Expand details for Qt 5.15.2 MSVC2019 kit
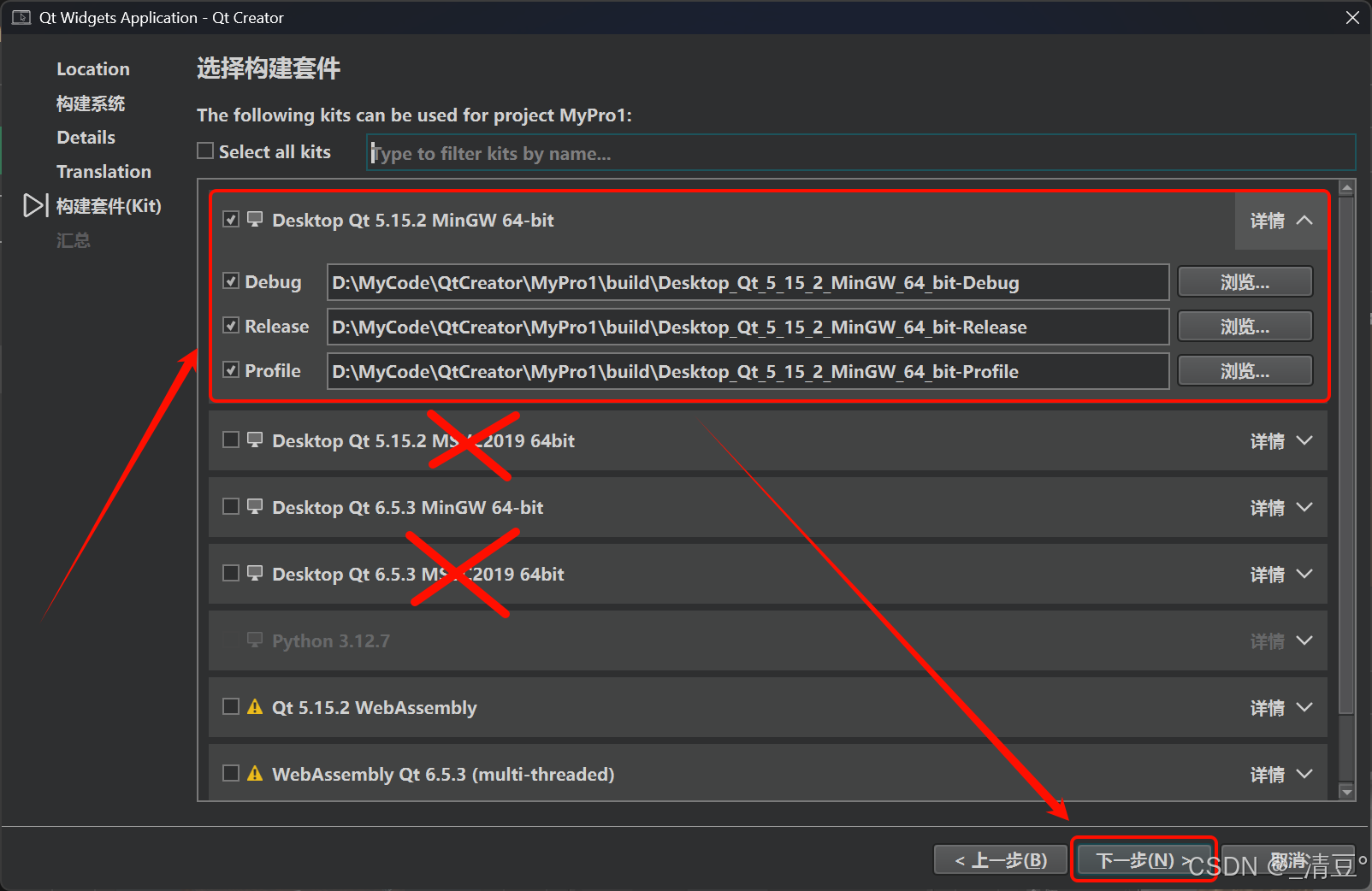Image resolution: width=1372 pixels, height=891 pixels. (1280, 441)
